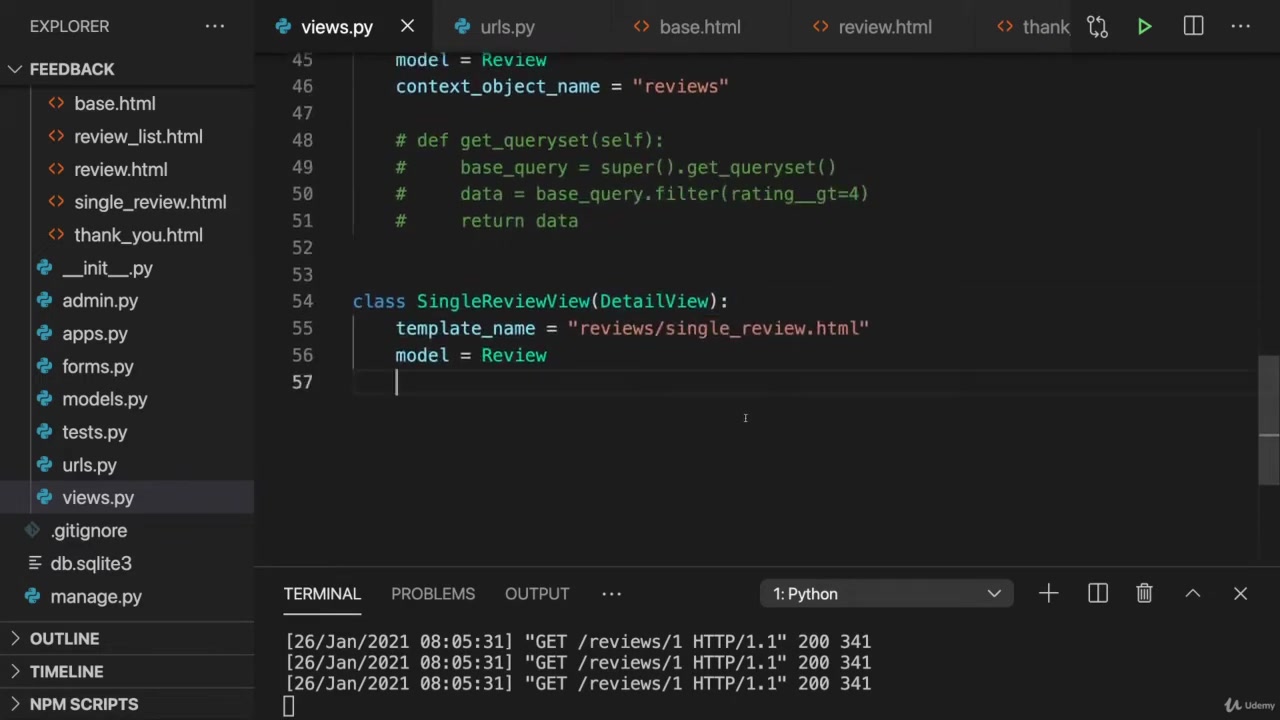Close the views.py editor tab
1280x720 pixels.
[407, 27]
